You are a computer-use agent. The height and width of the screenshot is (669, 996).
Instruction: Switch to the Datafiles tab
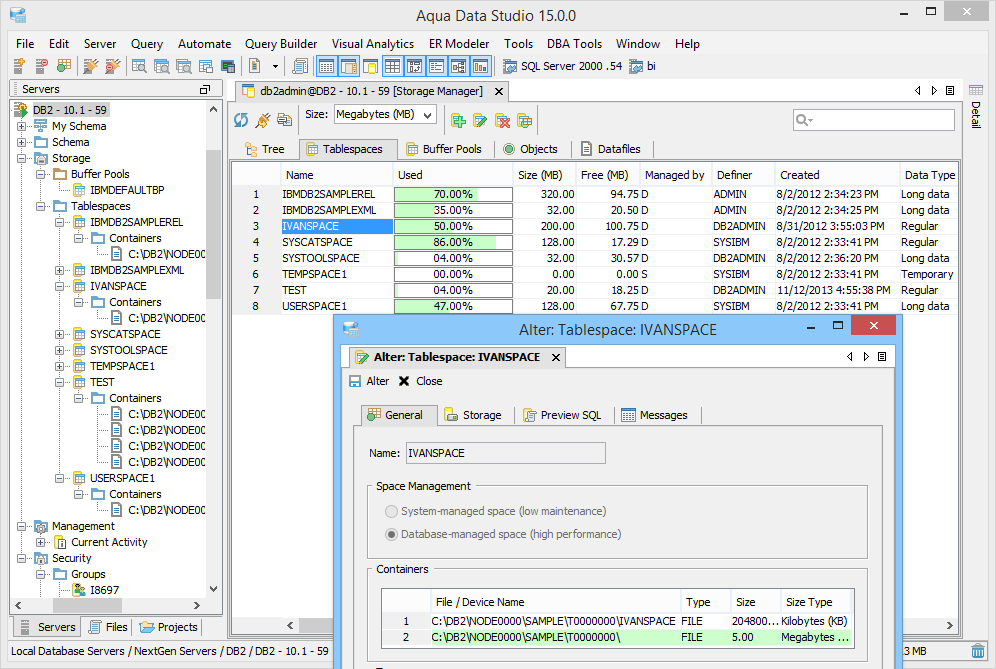click(611, 149)
